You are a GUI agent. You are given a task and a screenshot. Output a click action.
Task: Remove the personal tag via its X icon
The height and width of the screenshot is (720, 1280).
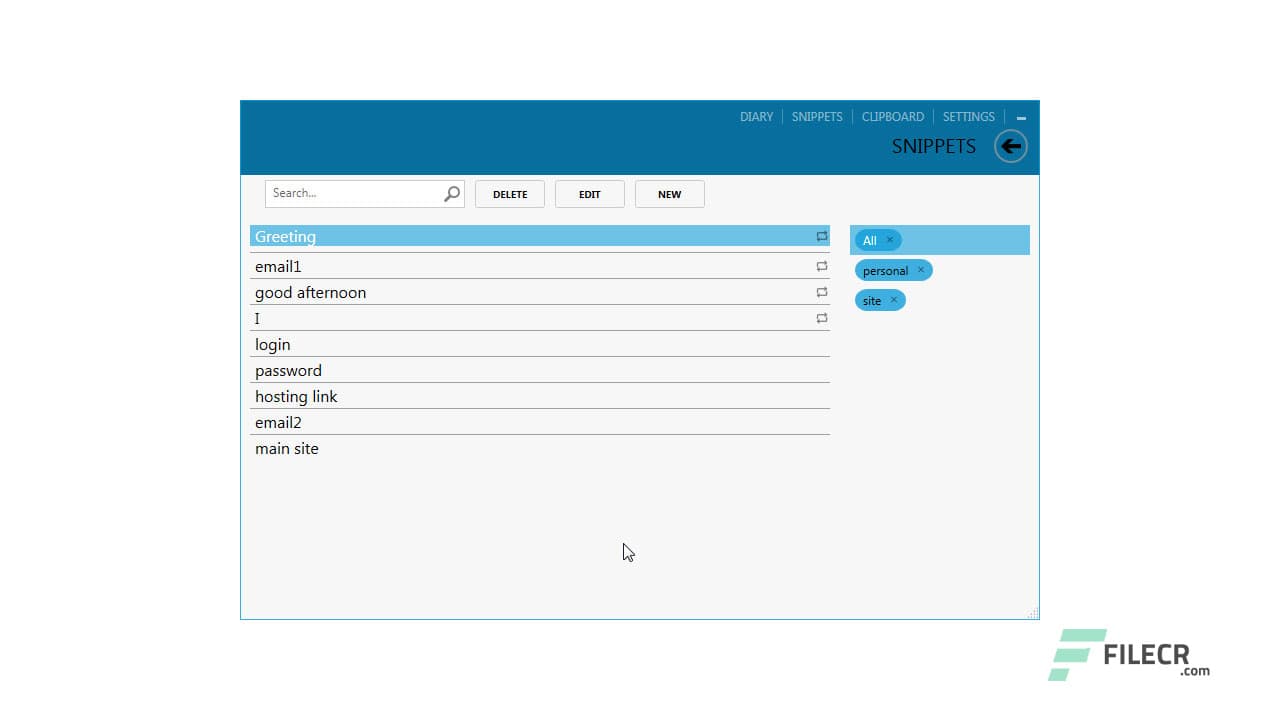921,270
